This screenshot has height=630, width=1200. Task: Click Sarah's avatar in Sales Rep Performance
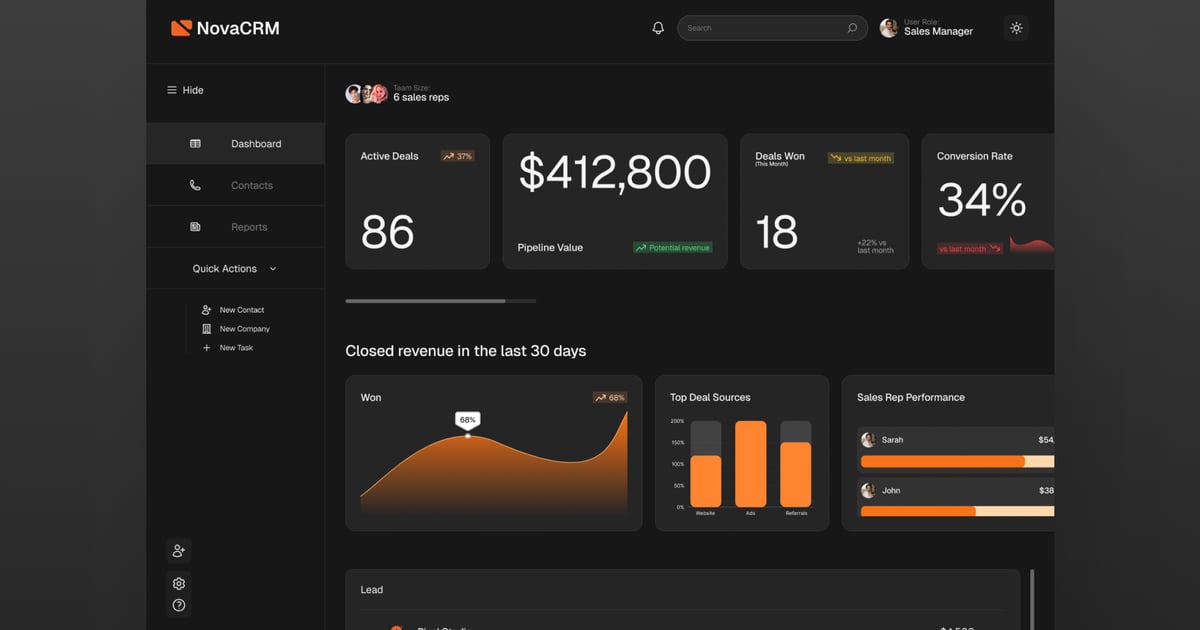[868, 440]
